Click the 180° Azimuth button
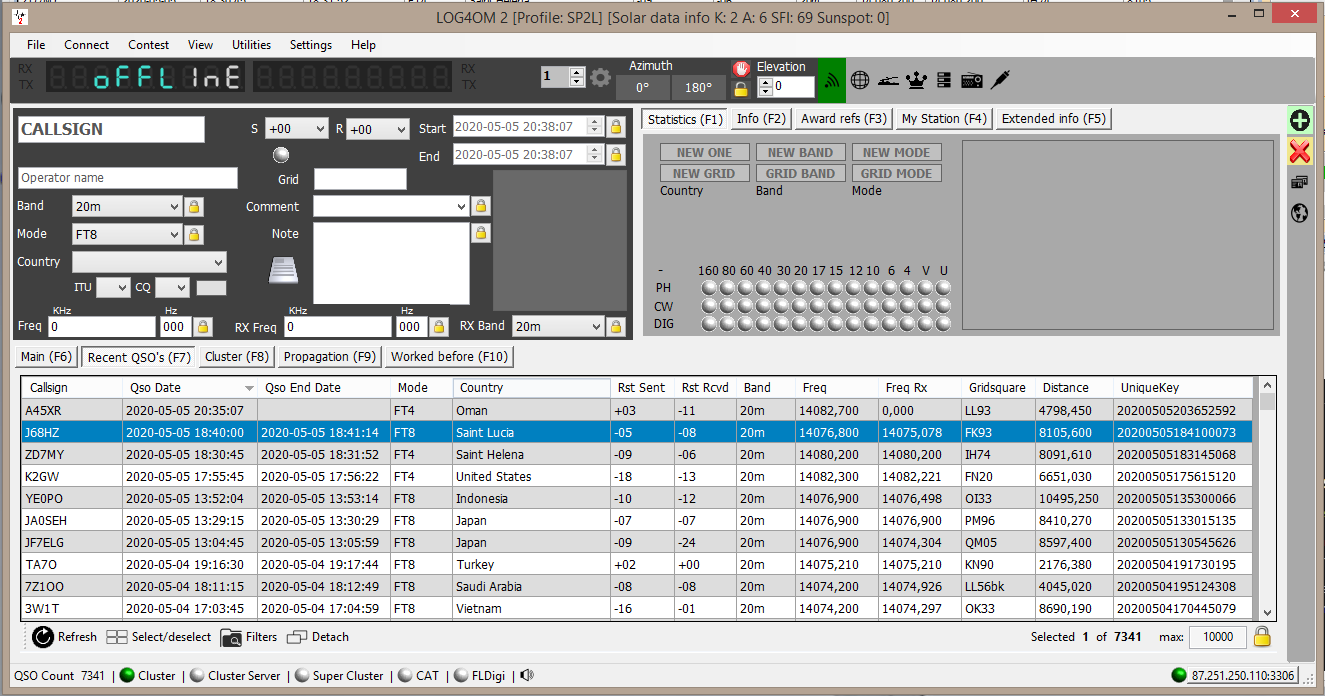 [x=699, y=88]
